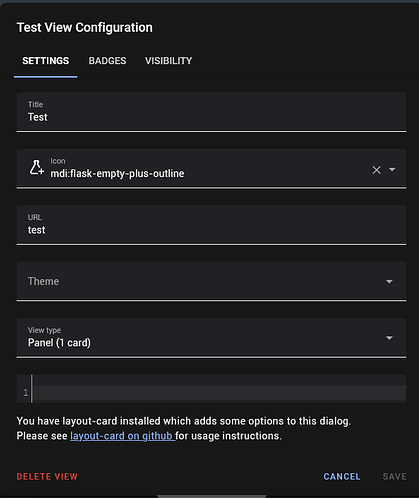Screen dimensions: 419x500
Task: Open the View type dropdown
Action: point(211,338)
